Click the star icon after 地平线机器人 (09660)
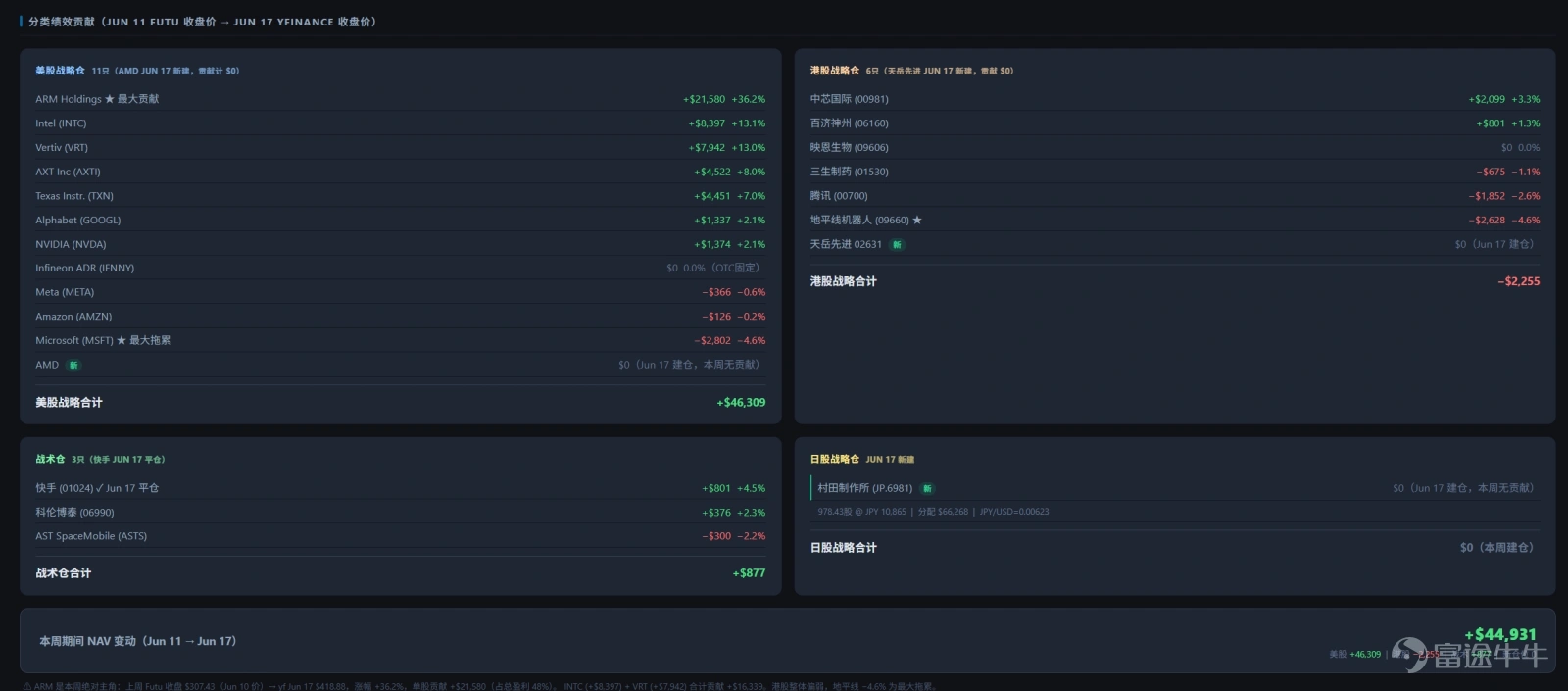Image resolution: width=1568 pixels, height=691 pixels. point(917,221)
